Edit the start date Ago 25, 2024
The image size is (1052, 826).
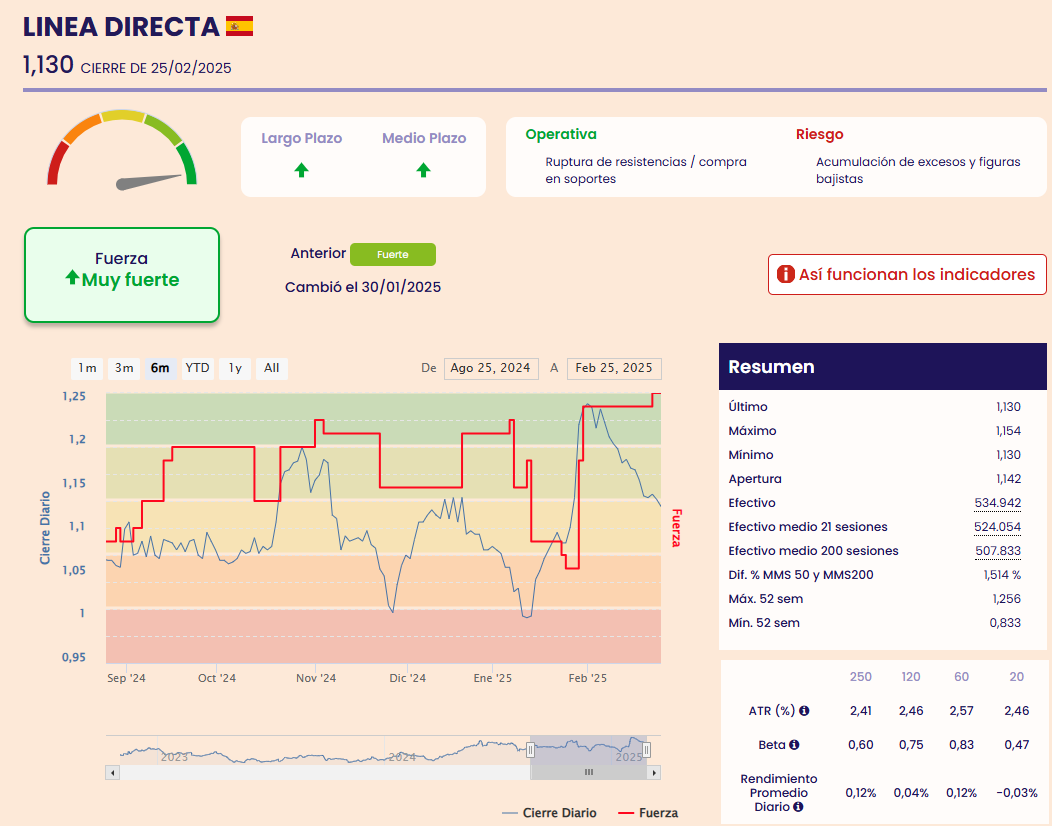tap(491, 368)
